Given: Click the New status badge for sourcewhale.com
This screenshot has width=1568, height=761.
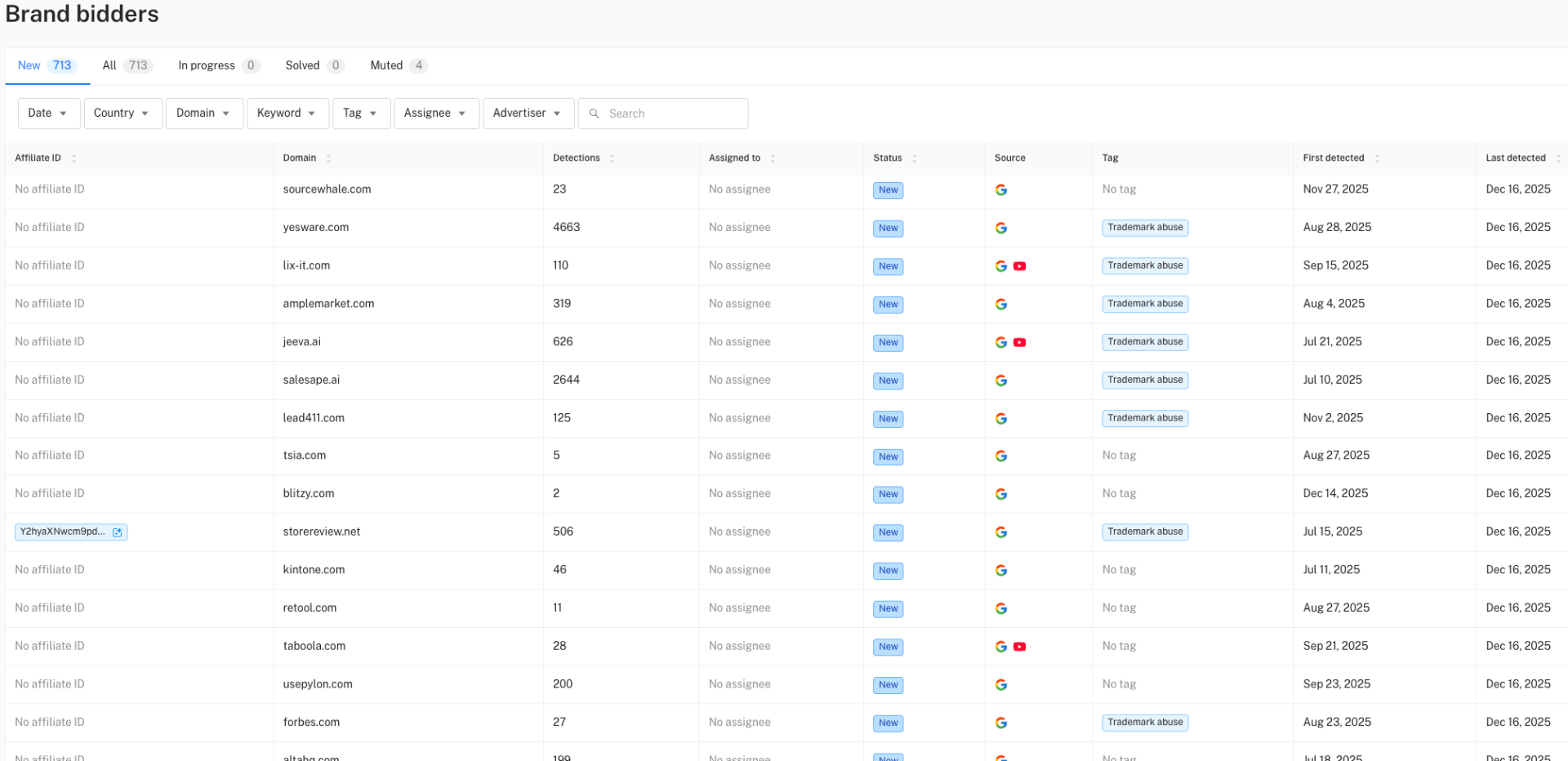Looking at the screenshot, I should (x=889, y=190).
